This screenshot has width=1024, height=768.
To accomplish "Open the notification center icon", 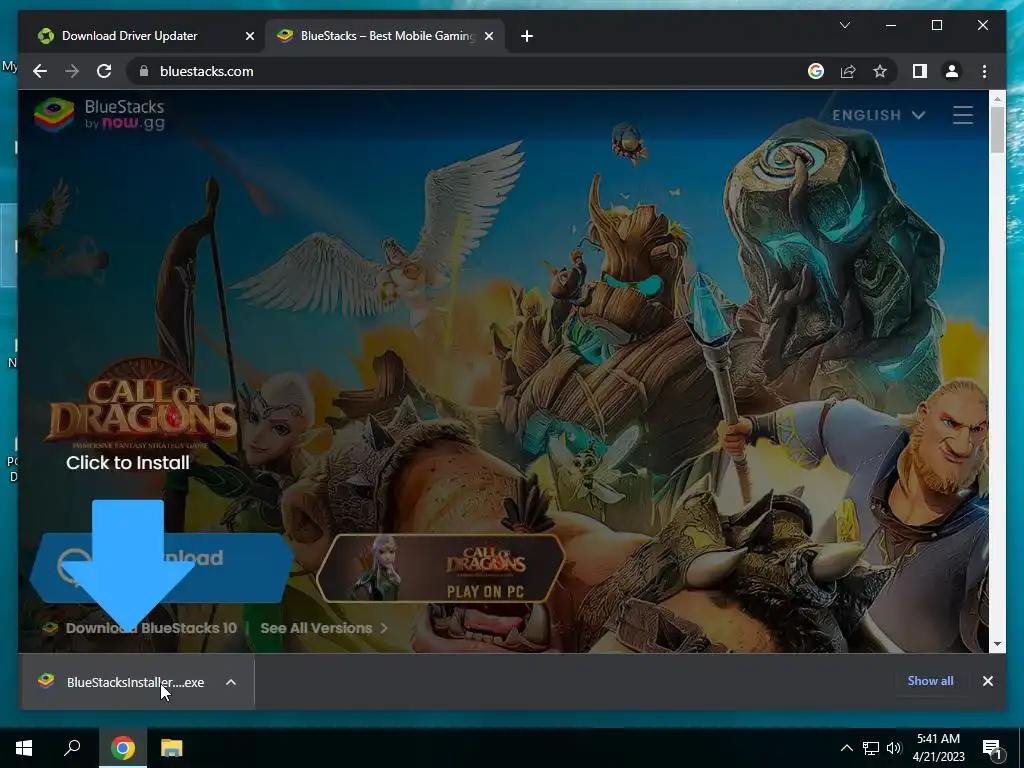I will [992, 749].
